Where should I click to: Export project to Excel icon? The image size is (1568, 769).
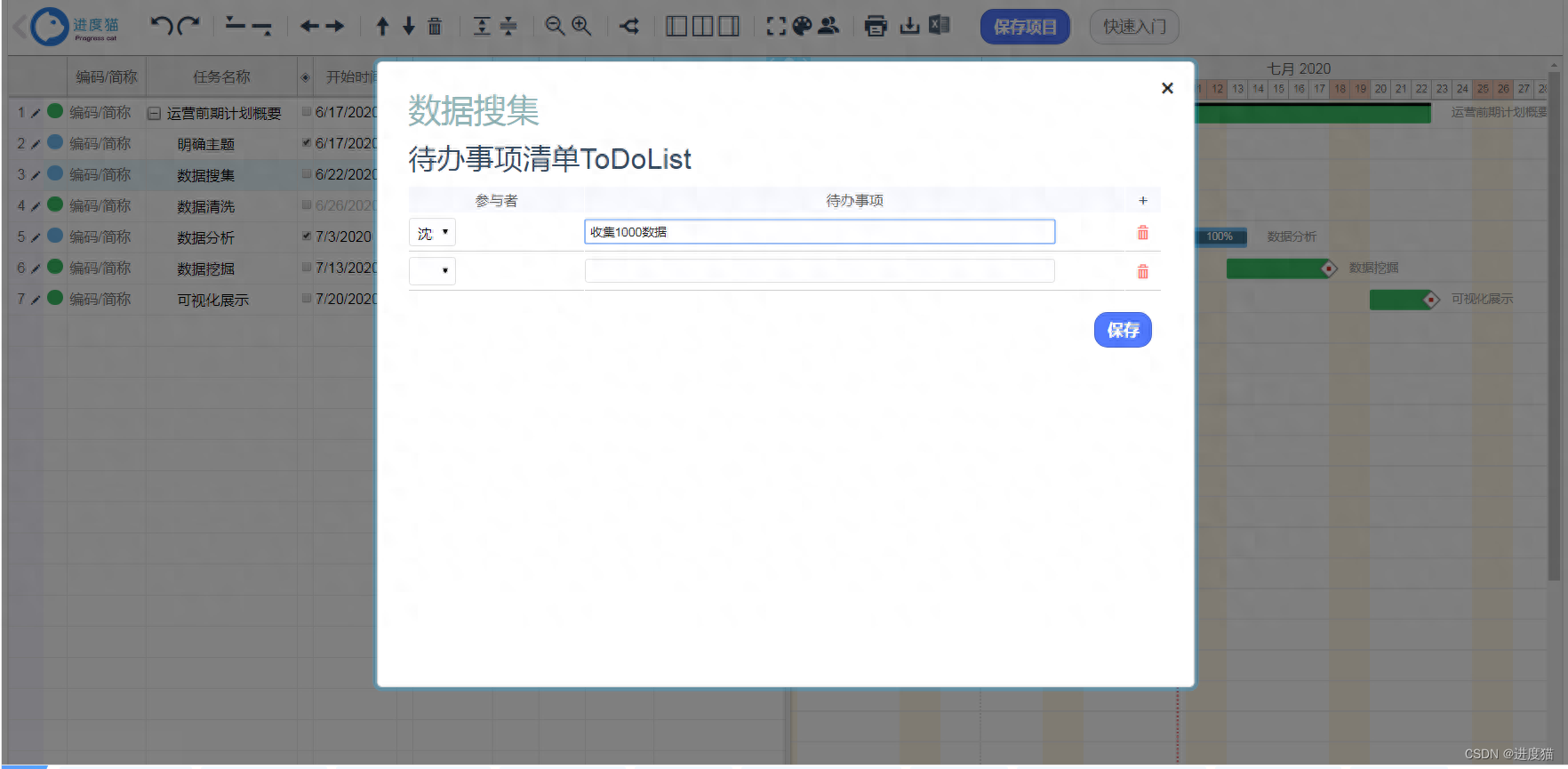click(940, 25)
